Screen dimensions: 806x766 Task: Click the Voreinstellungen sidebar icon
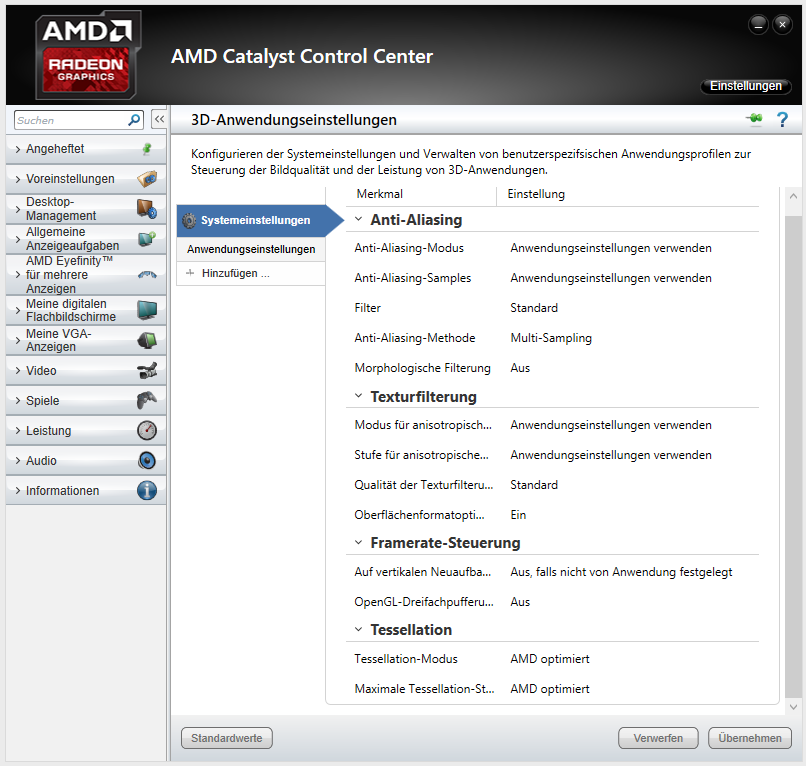point(147,179)
